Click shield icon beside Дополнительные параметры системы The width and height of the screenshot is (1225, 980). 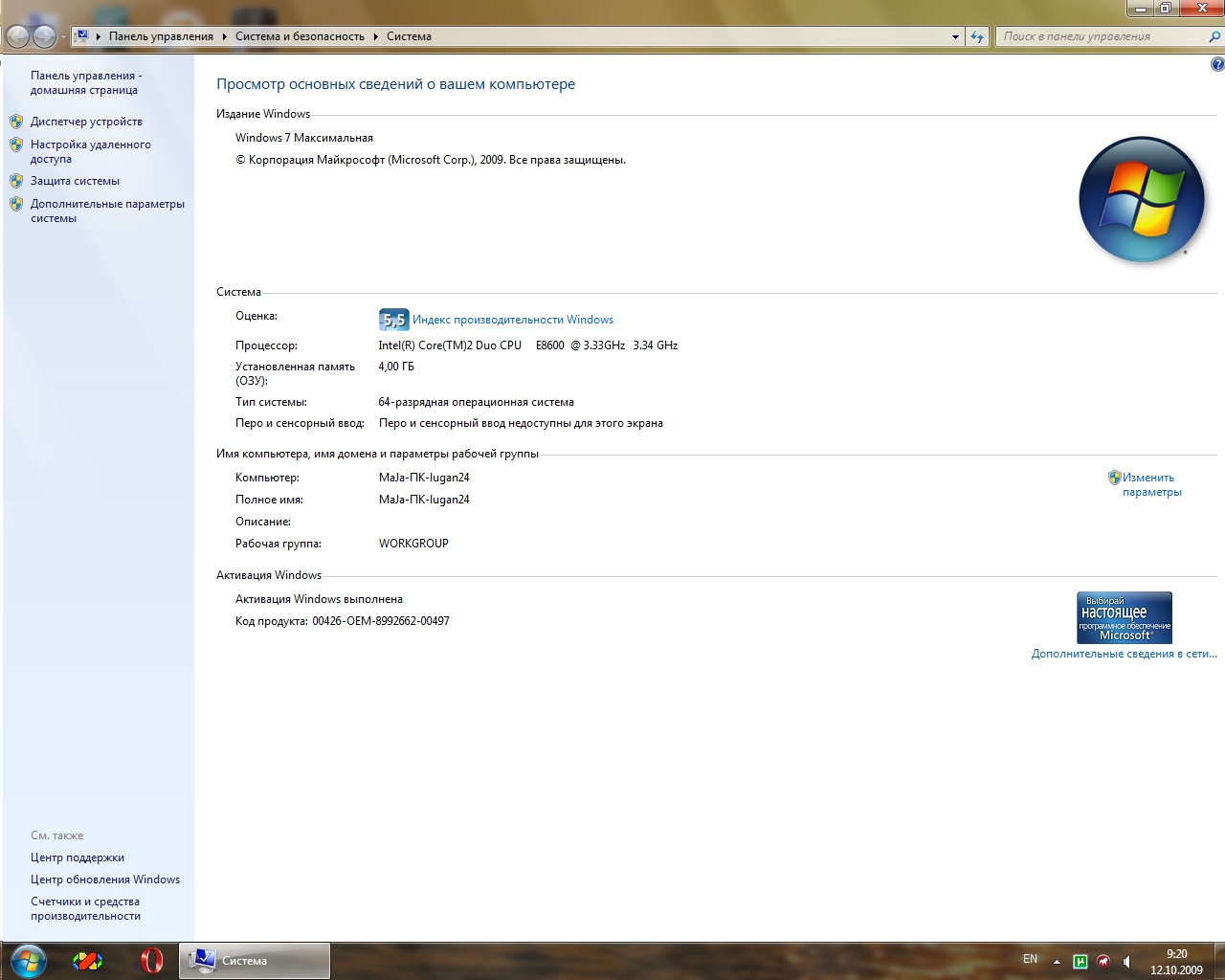[x=16, y=204]
